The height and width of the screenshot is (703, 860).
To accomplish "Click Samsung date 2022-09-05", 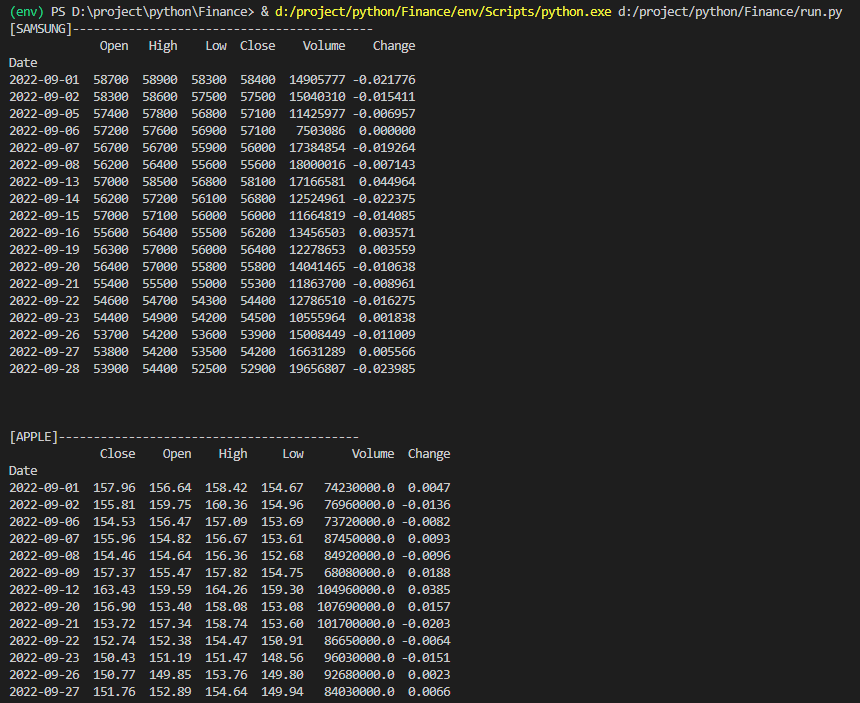I will click(44, 114).
